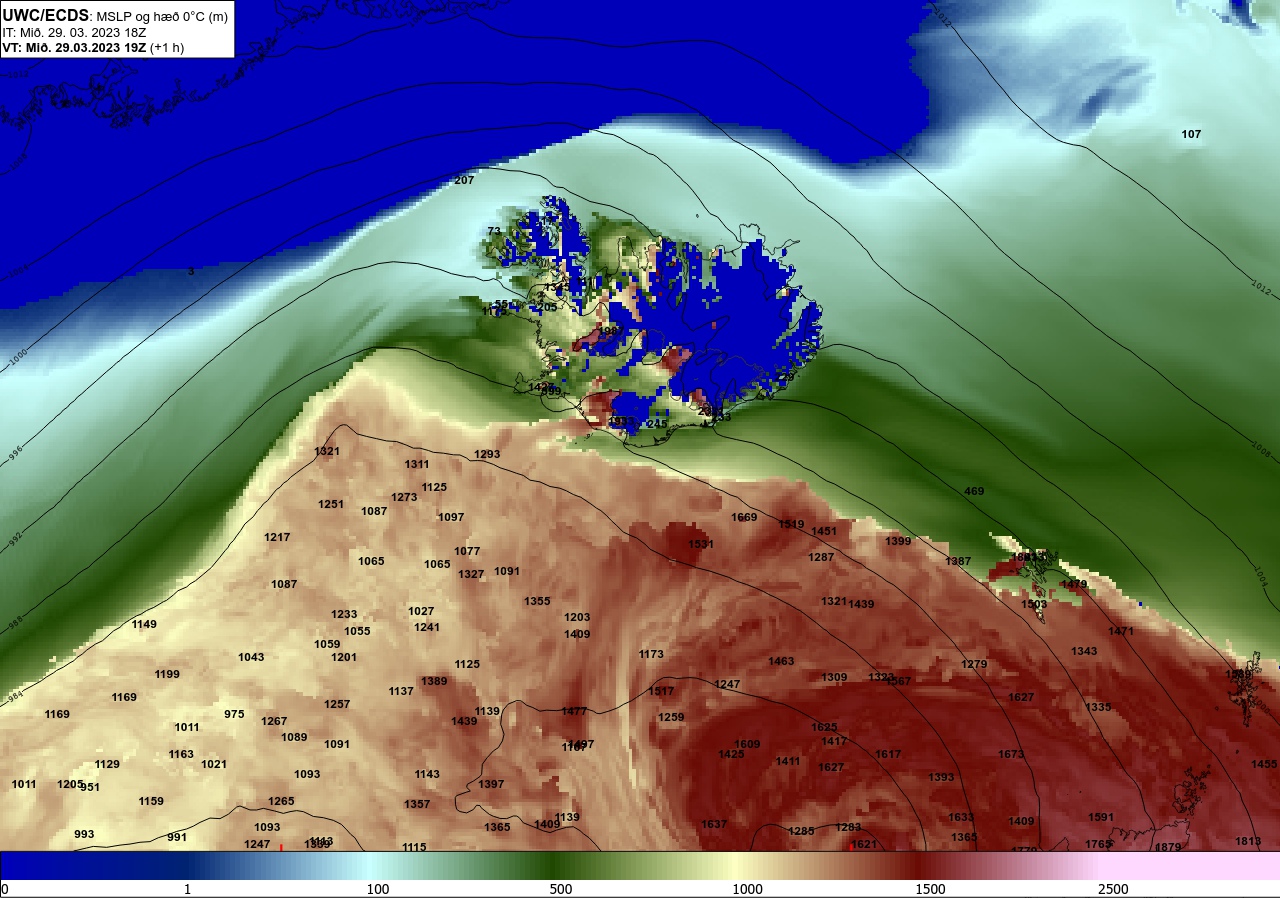Click the map value 1617
The image size is (1280, 898).
888,754
